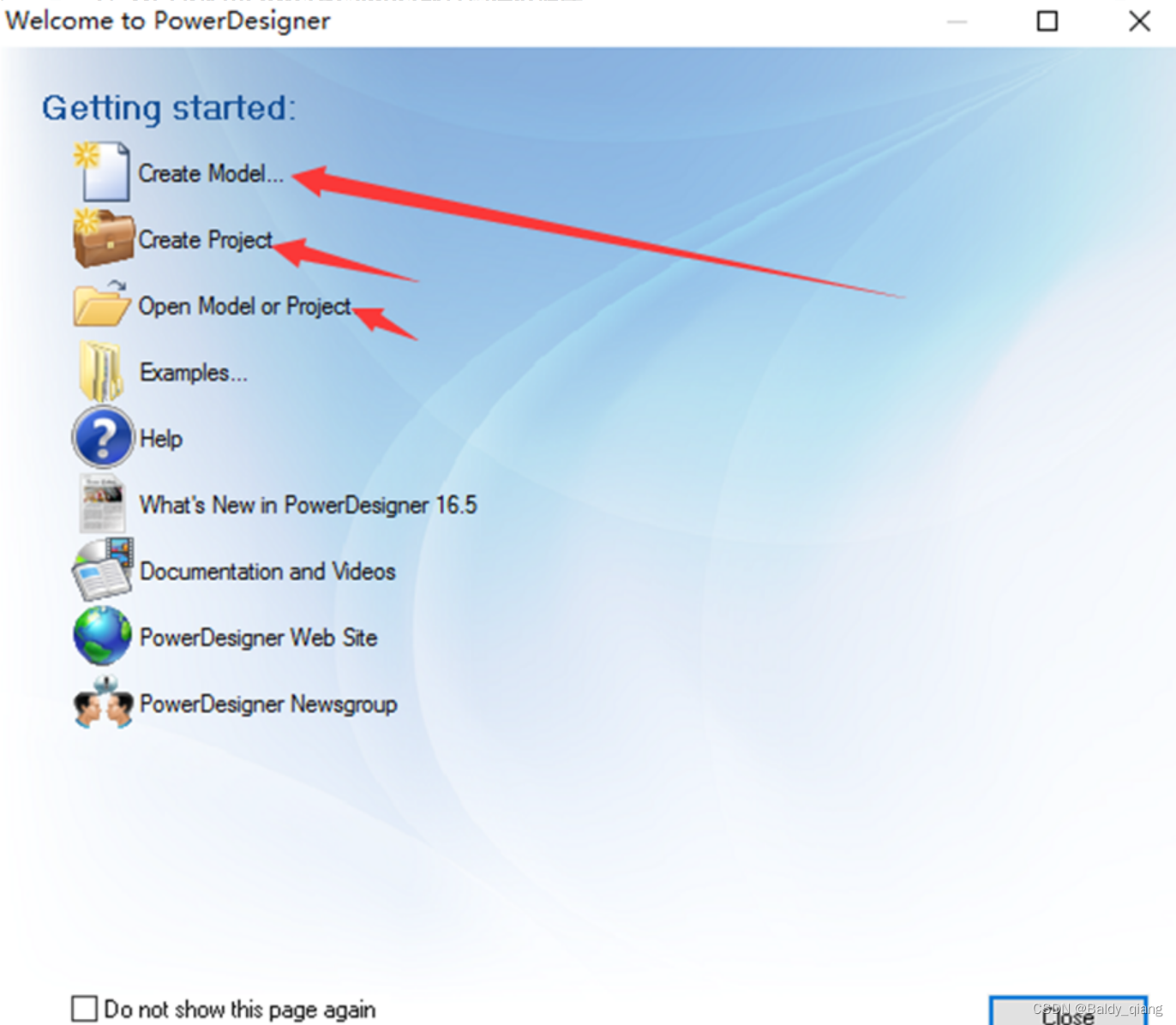View What's New in PowerDesigner 16.5
This screenshot has height=1025, width=1176.
point(309,505)
